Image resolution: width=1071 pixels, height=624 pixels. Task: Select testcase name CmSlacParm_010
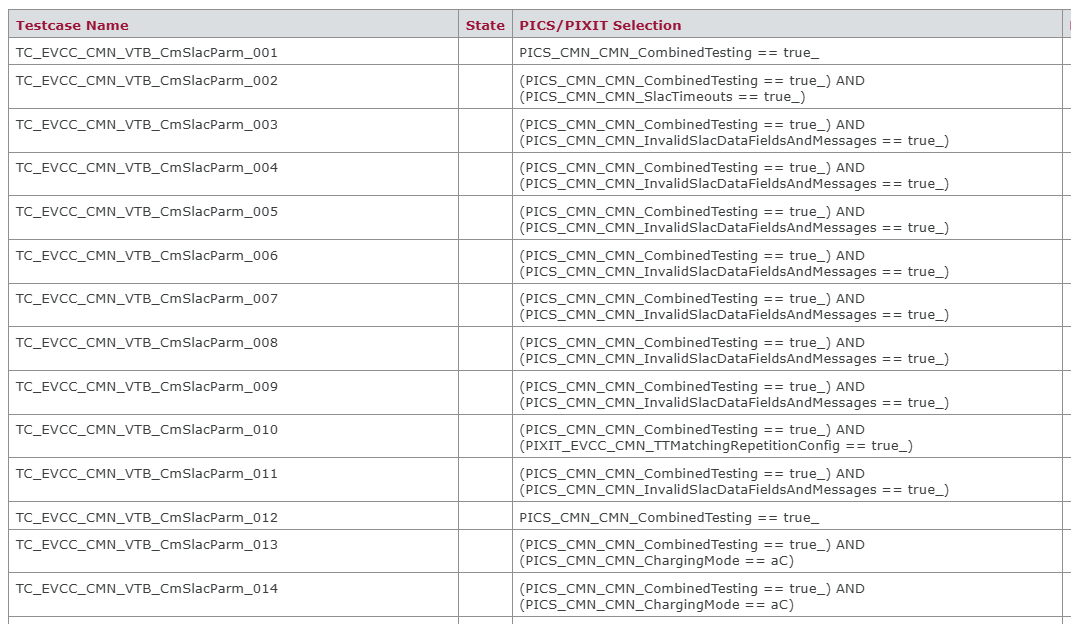point(147,429)
